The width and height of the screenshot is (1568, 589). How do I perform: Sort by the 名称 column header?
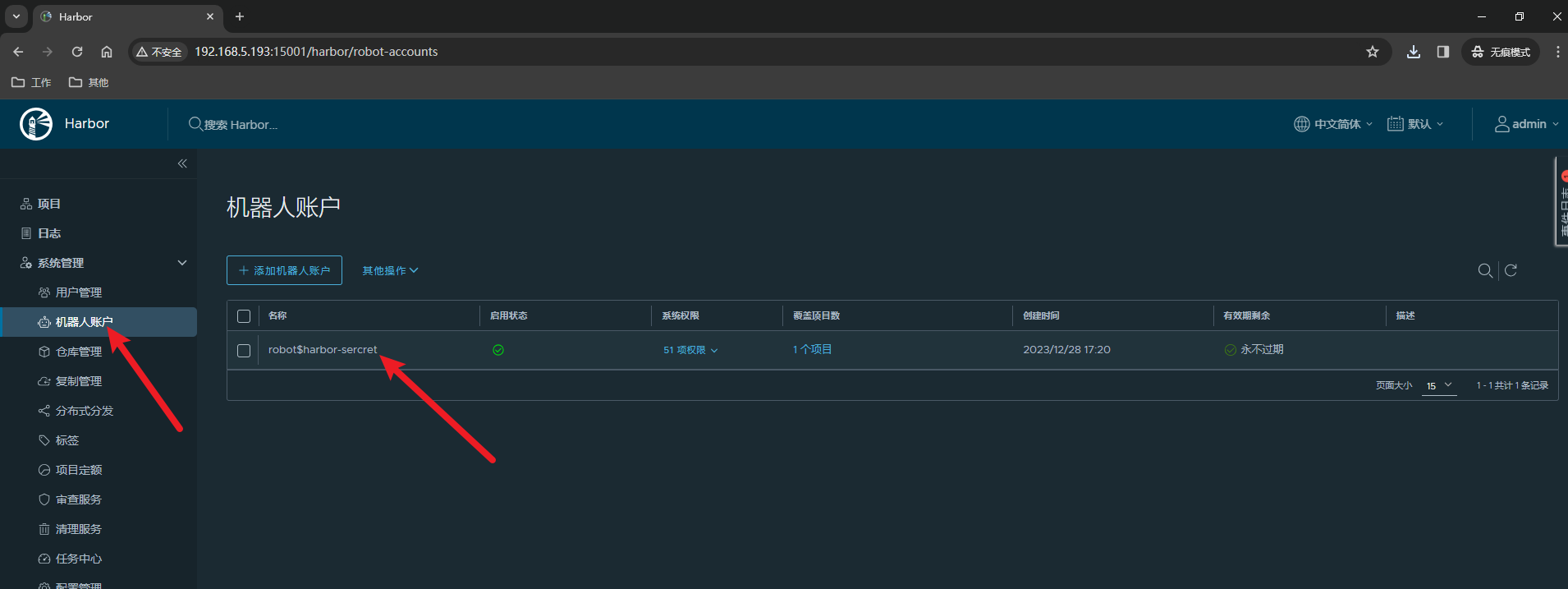click(x=277, y=315)
